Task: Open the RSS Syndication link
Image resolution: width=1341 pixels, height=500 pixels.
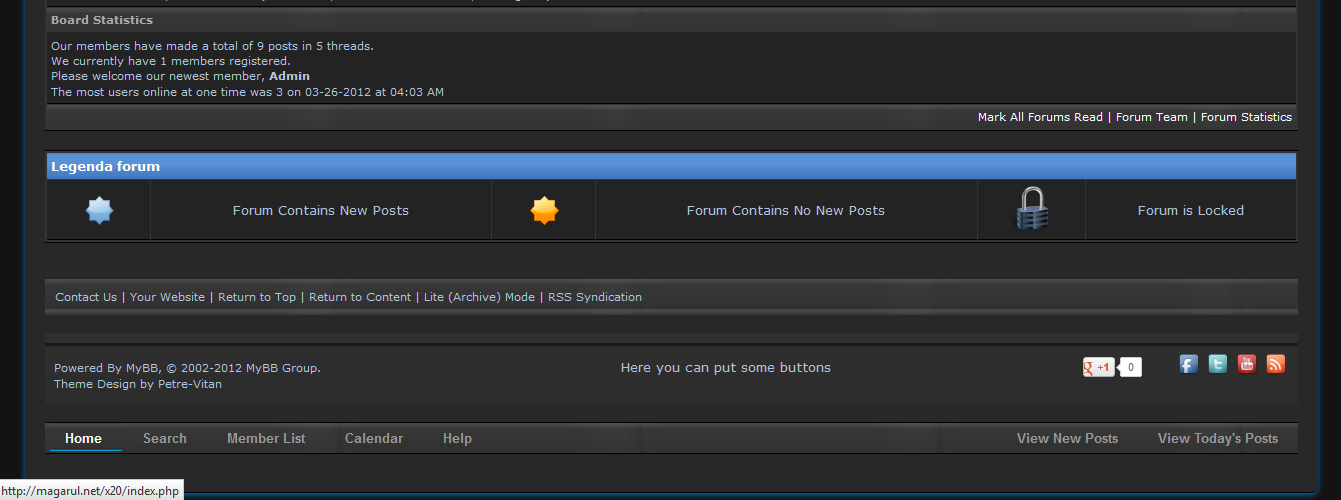Action: (594, 297)
